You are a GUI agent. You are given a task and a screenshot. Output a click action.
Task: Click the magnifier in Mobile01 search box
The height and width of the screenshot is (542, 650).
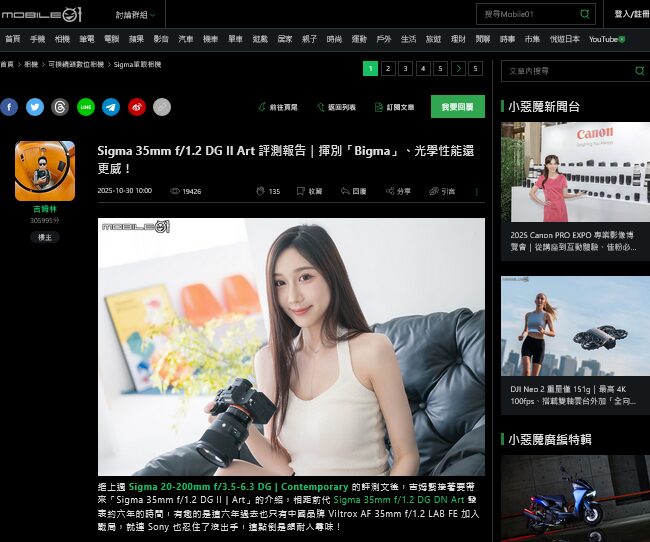585,14
